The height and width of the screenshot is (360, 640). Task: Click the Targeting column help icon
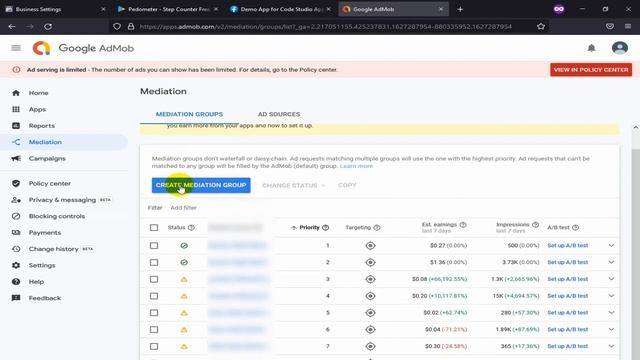[377, 228]
